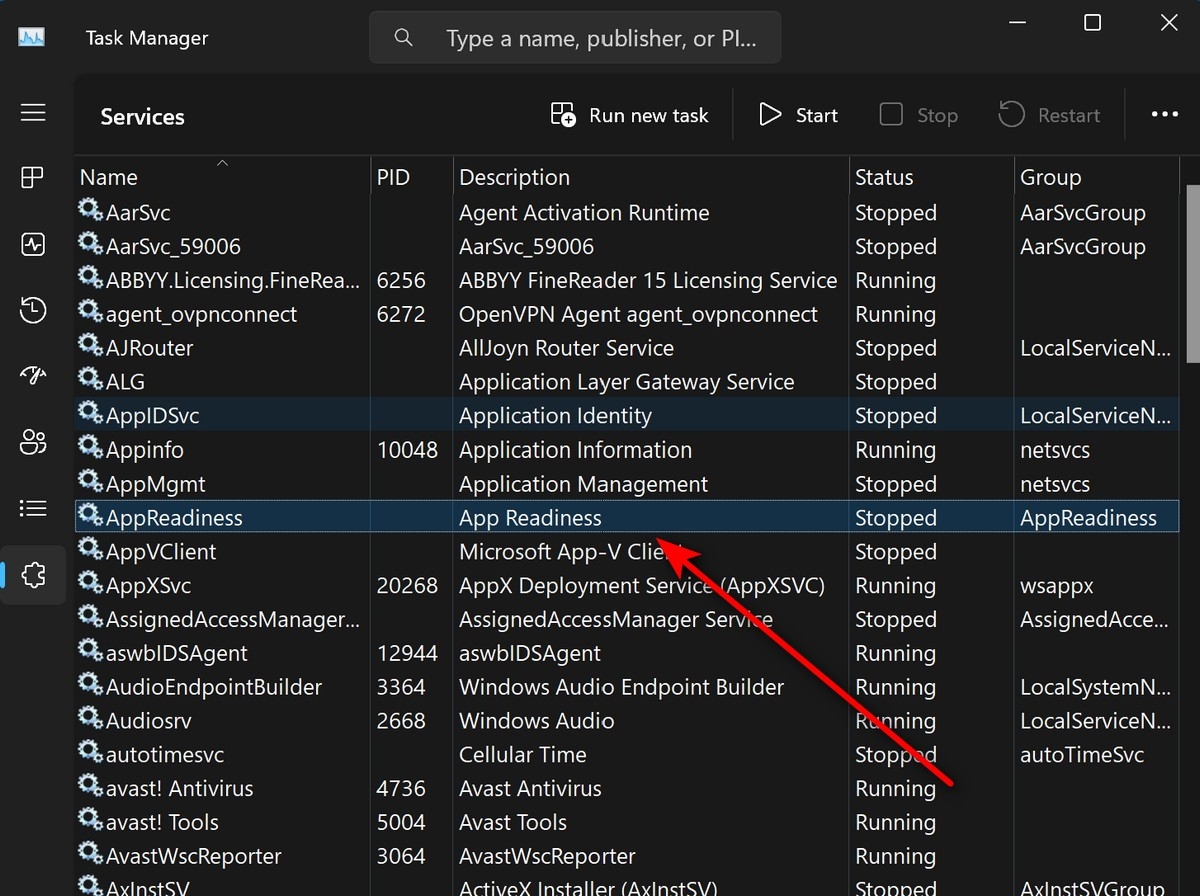Open the Processes page icon

[33, 178]
